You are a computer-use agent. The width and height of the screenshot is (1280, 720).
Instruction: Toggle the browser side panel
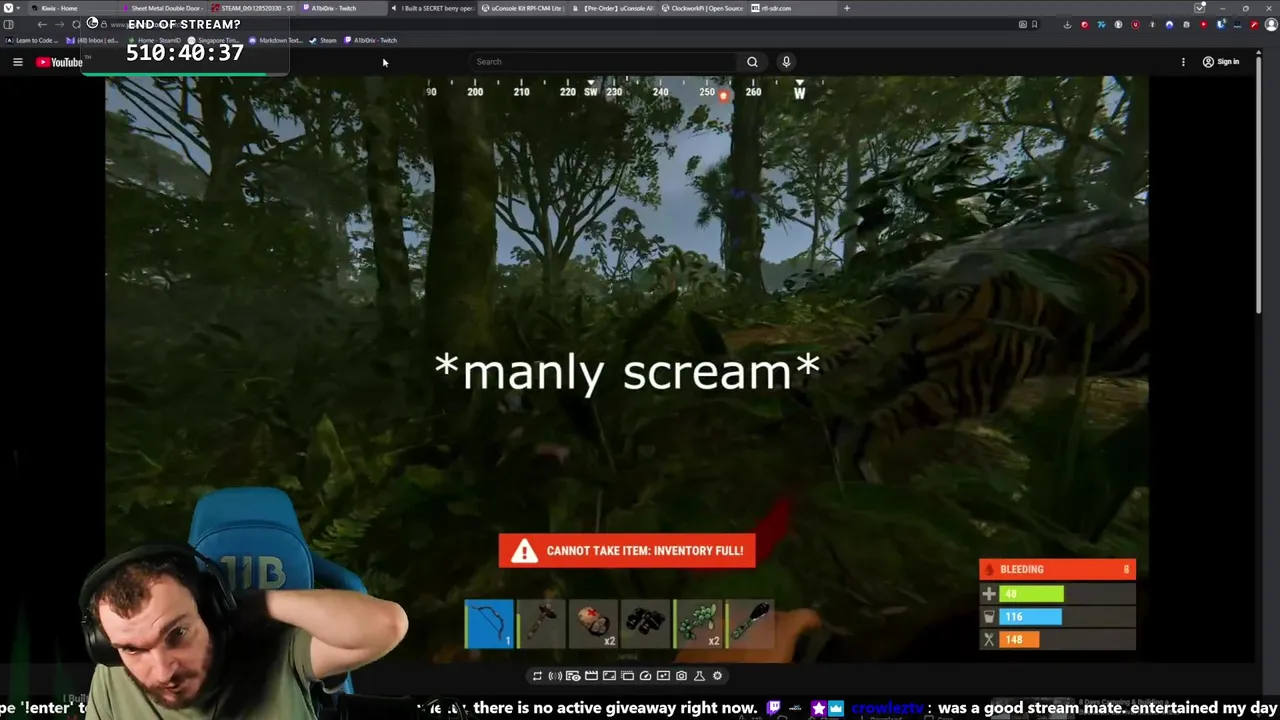(x=9, y=24)
